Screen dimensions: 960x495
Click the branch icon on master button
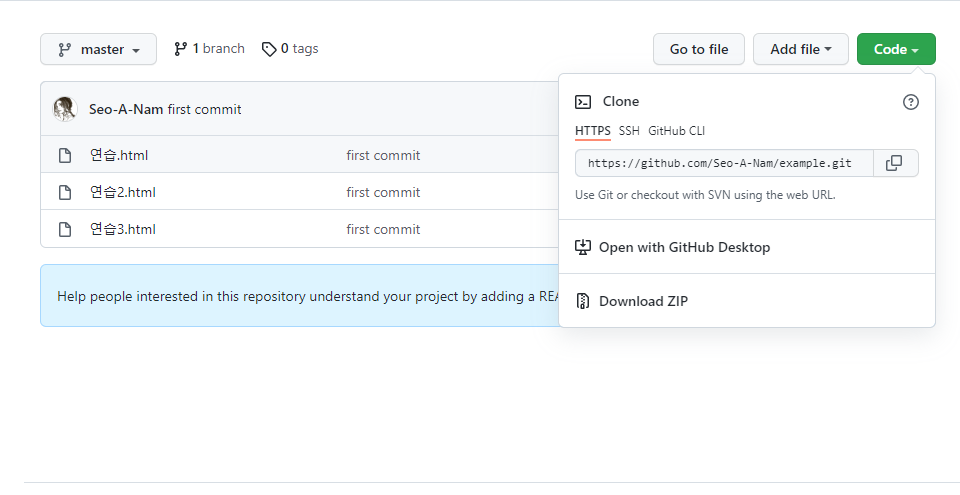[64, 50]
